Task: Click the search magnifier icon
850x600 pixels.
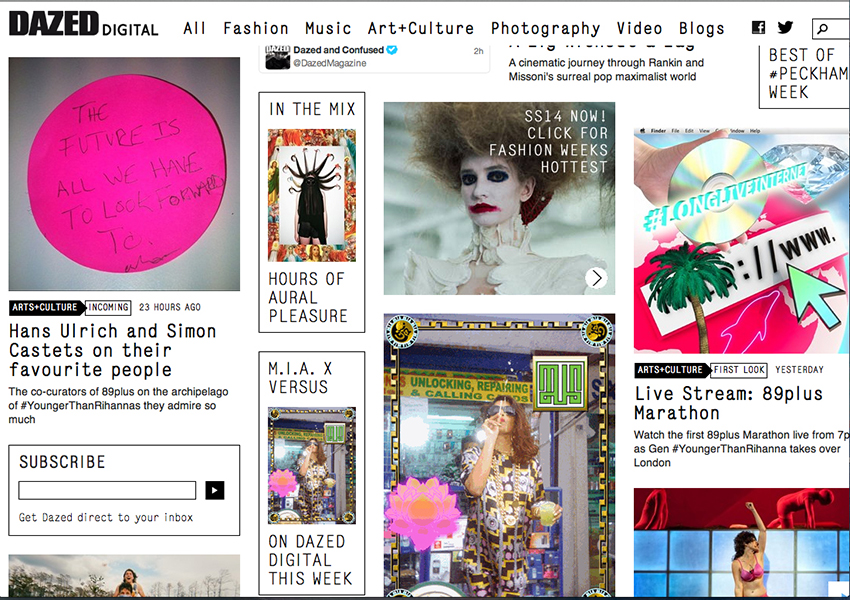Action: pos(823,29)
